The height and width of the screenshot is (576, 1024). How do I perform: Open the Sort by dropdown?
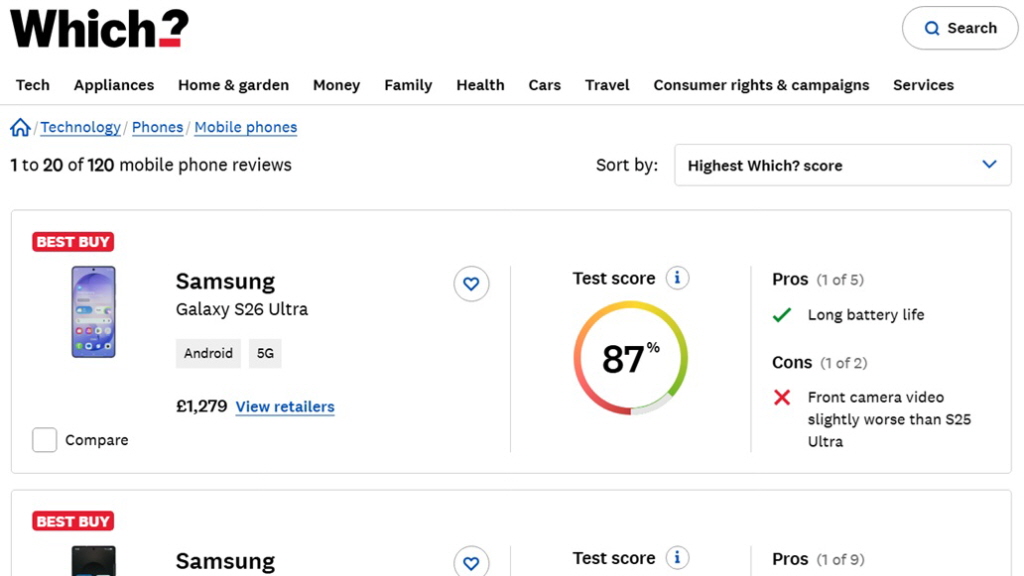843,165
